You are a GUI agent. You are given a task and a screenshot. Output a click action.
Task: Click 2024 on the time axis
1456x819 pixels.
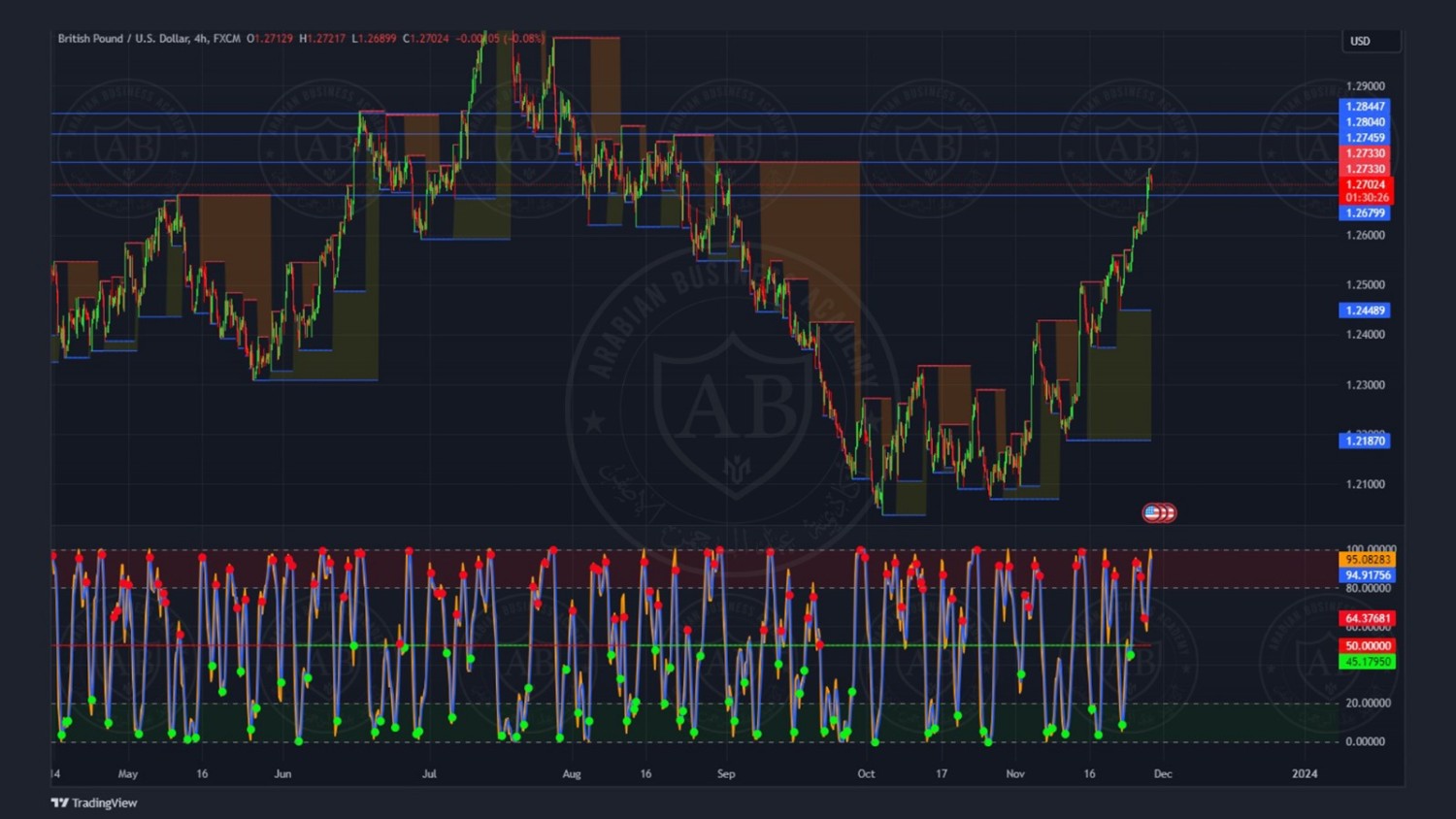pos(1305,774)
